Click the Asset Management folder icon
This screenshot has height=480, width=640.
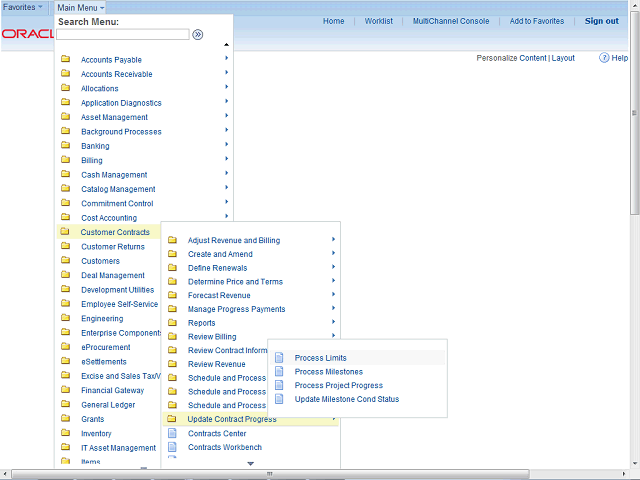[x=65, y=117]
